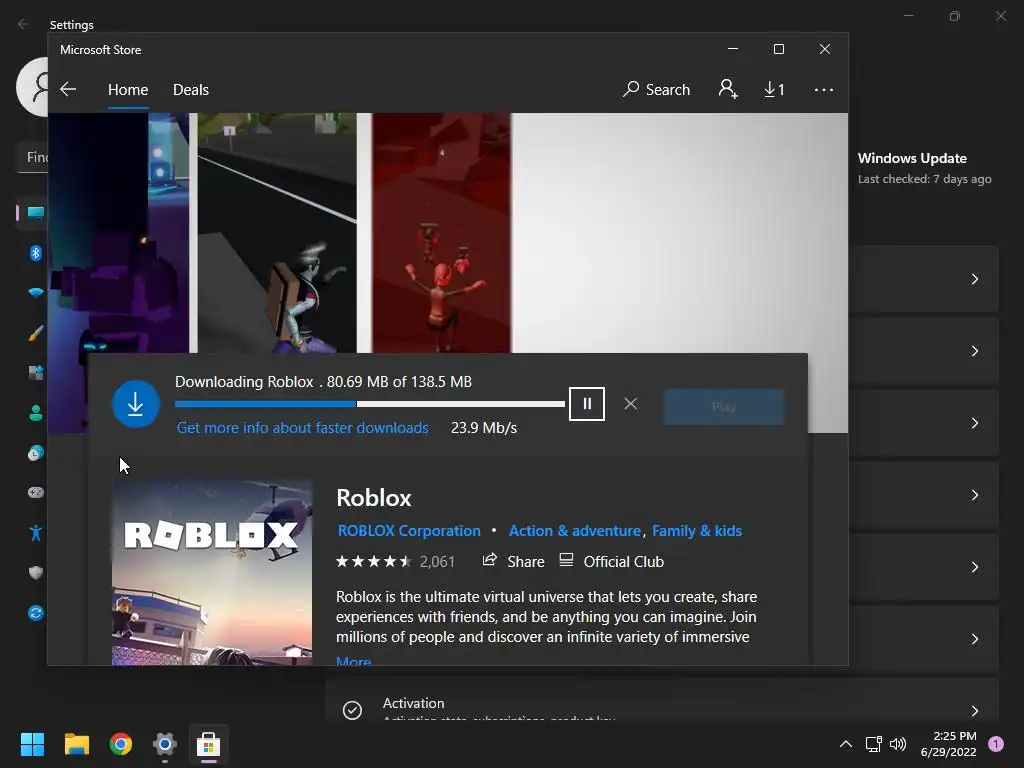Open Privacy & security shield in Settings
Screen dimensions: 1024x768
pyautogui.click(x=36, y=573)
